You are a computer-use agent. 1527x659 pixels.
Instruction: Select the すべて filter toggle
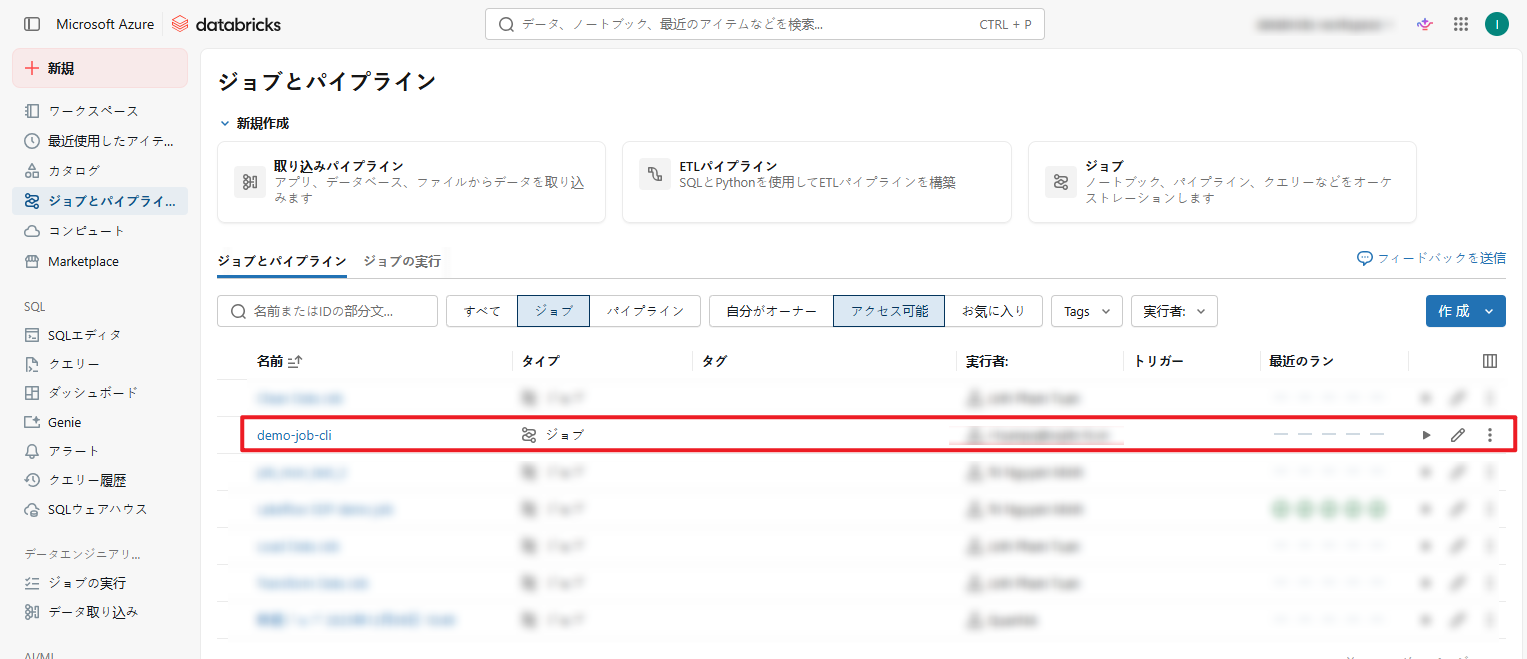pyautogui.click(x=482, y=311)
